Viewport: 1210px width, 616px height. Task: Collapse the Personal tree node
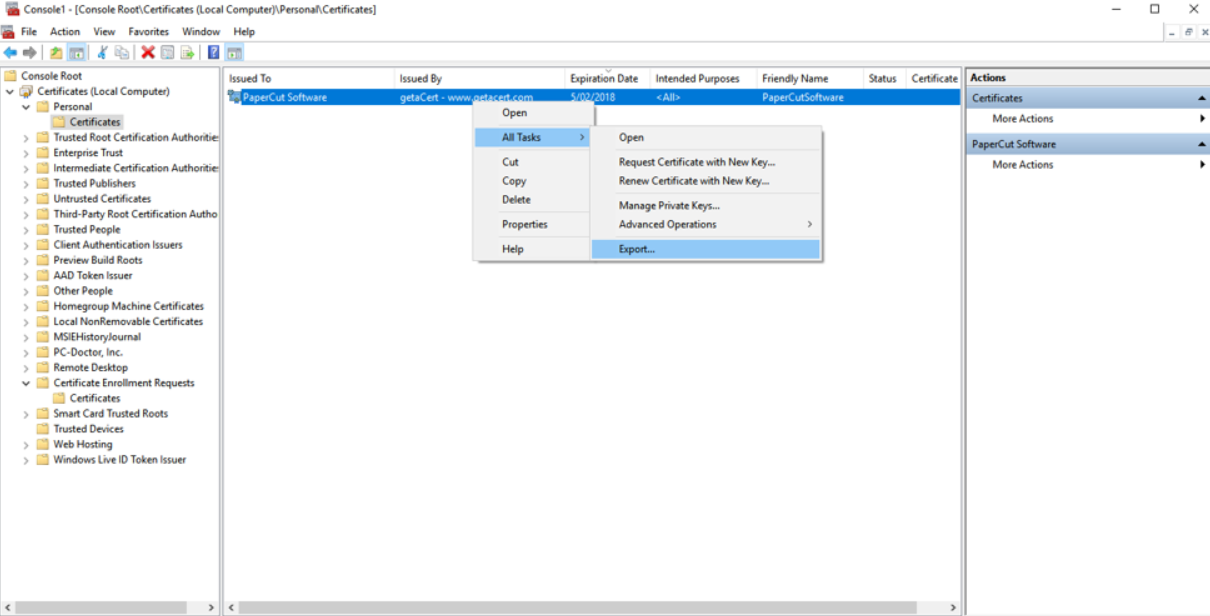[26, 107]
